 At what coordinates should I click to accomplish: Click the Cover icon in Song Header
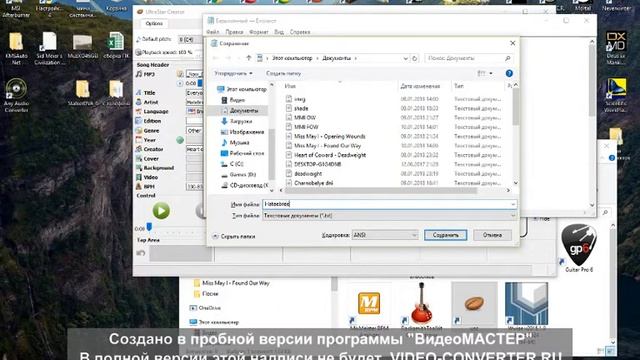139,159
